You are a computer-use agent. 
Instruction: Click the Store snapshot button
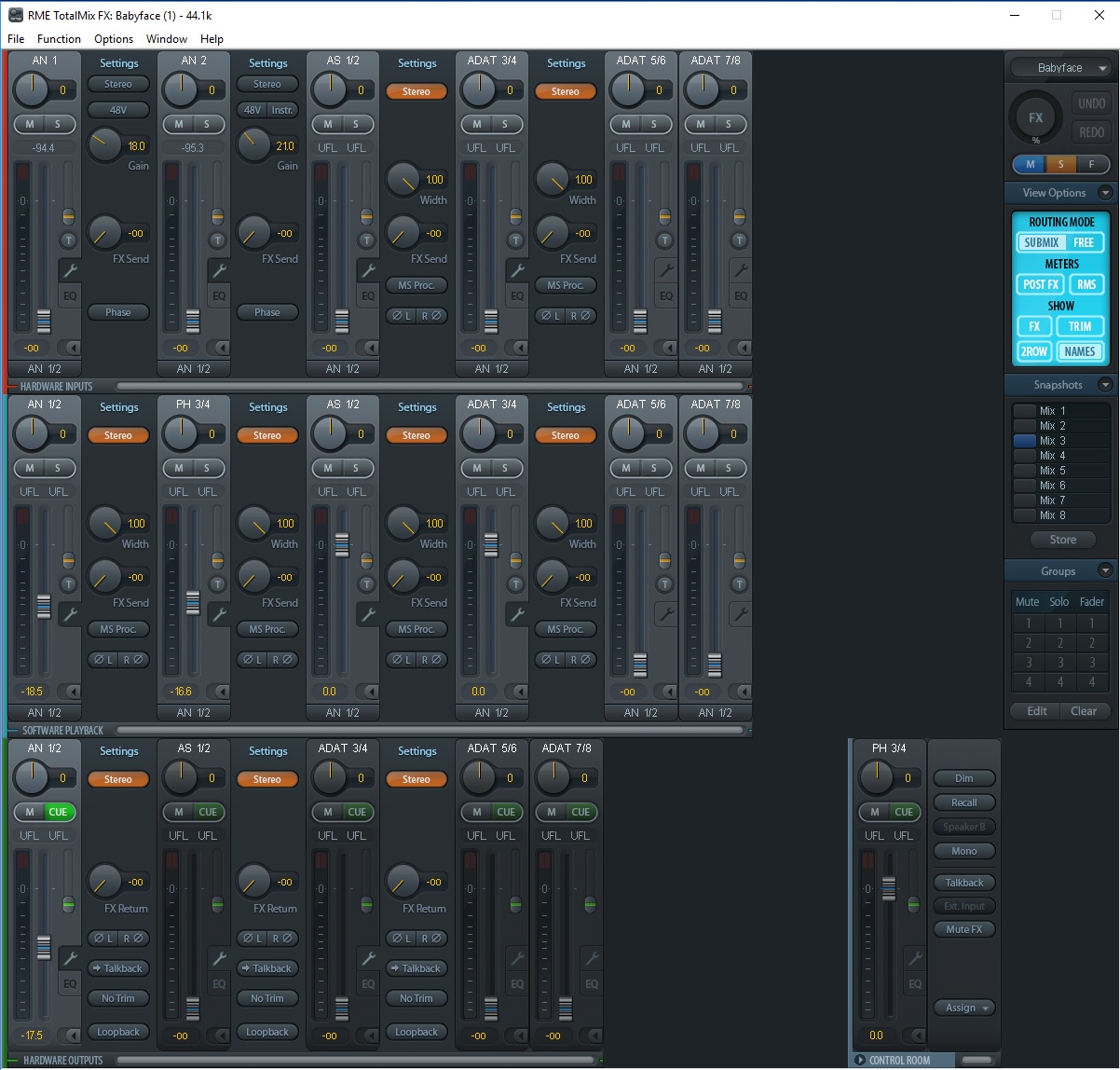1062,540
